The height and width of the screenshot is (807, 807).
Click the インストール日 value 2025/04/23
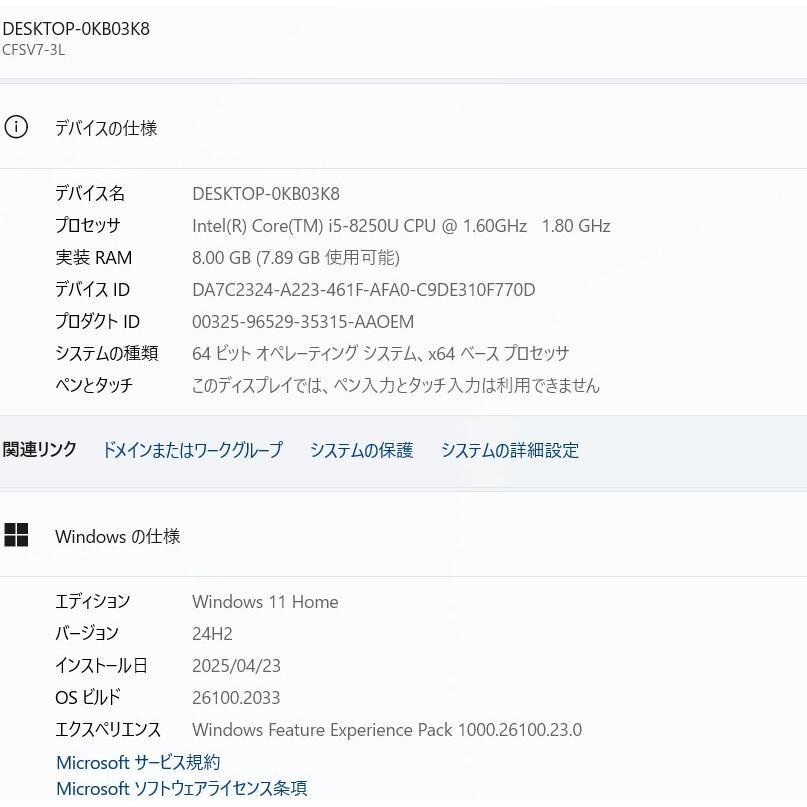tap(236, 666)
